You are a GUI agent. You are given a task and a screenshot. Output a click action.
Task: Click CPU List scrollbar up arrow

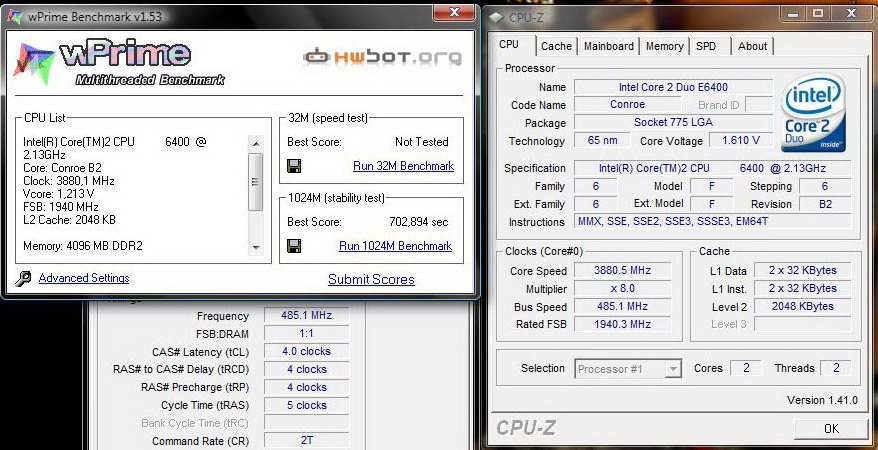coord(255,144)
